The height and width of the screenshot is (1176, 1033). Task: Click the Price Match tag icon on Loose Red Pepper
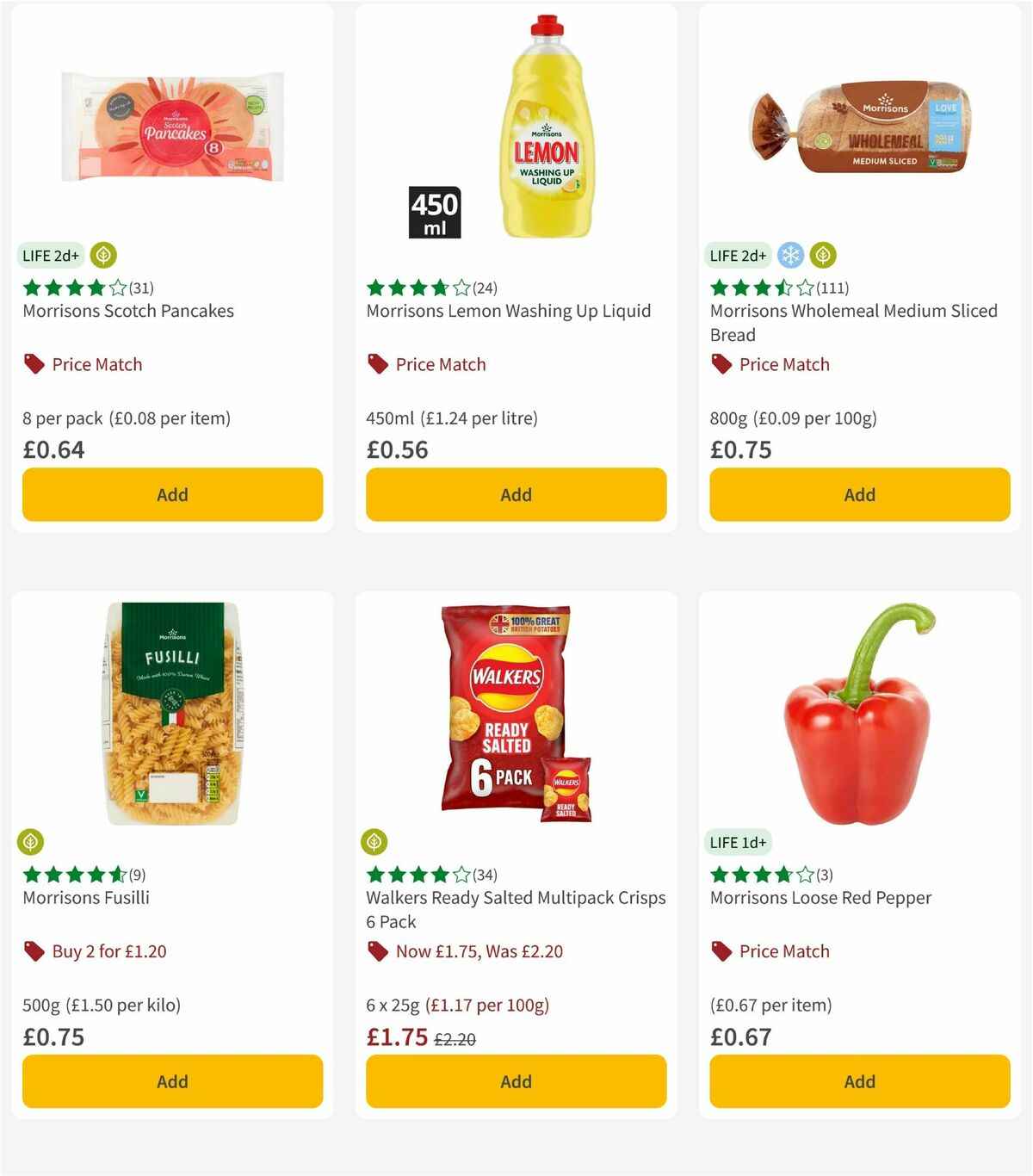(x=721, y=950)
